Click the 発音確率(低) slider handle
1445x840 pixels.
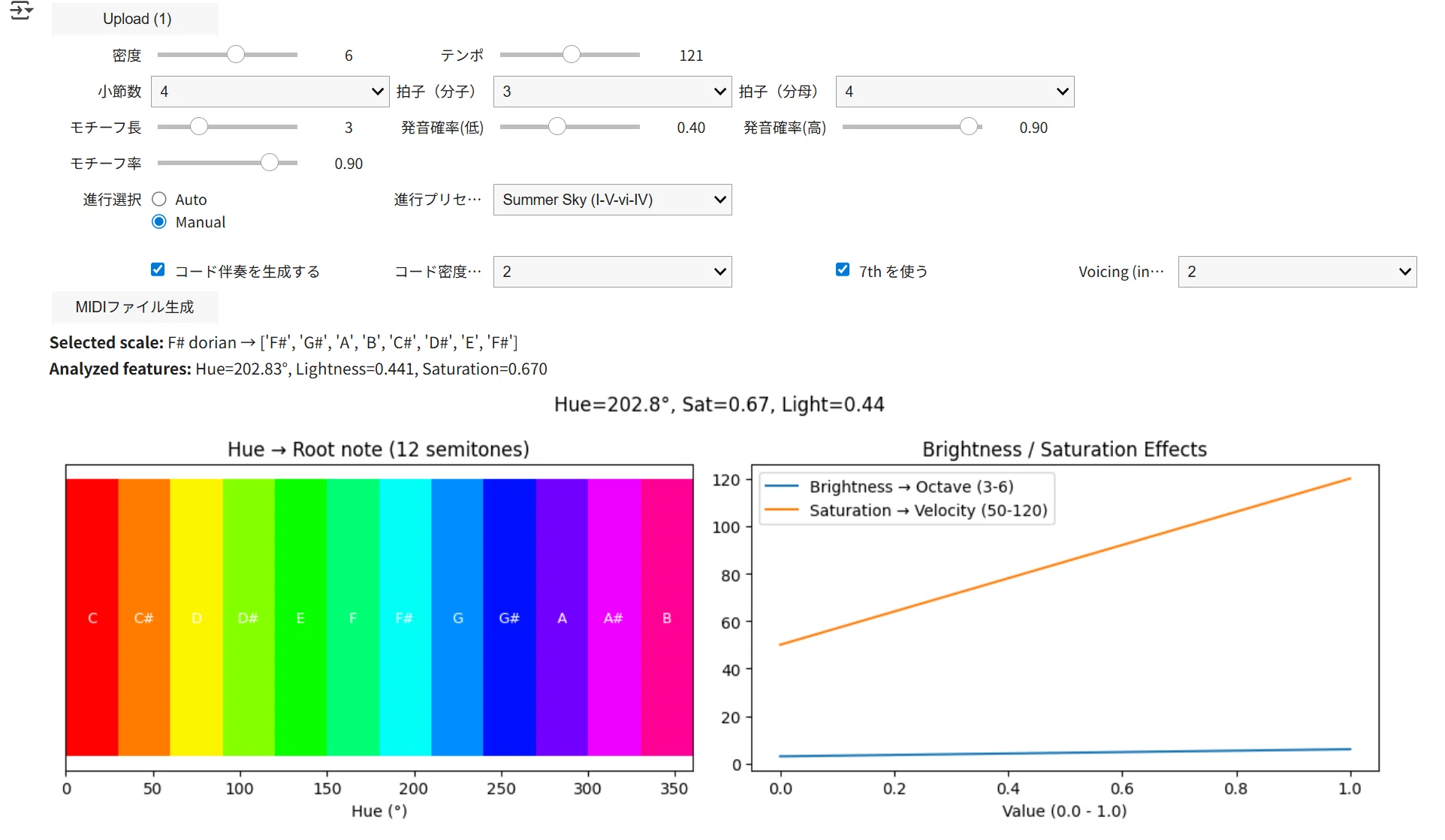pyautogui.click(x=557, y=127)
